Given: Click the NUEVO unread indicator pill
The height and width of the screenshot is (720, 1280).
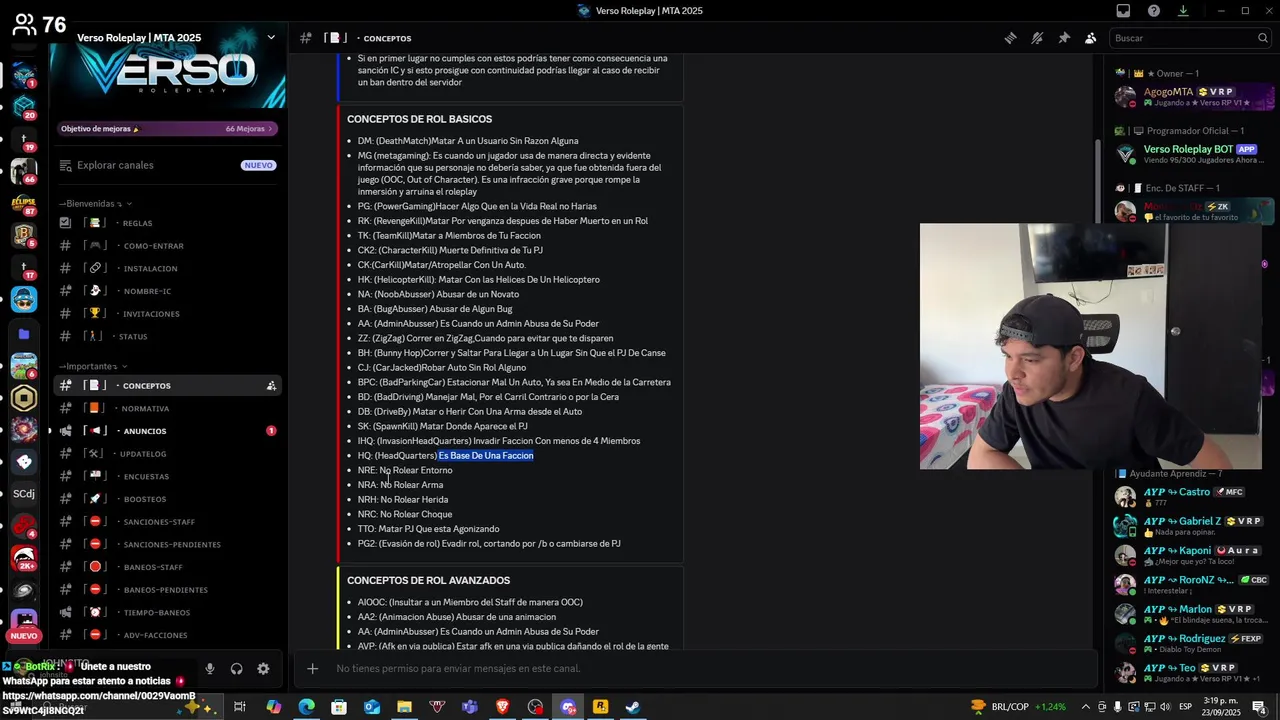Looking at the screenshot, I should (24, 636).
